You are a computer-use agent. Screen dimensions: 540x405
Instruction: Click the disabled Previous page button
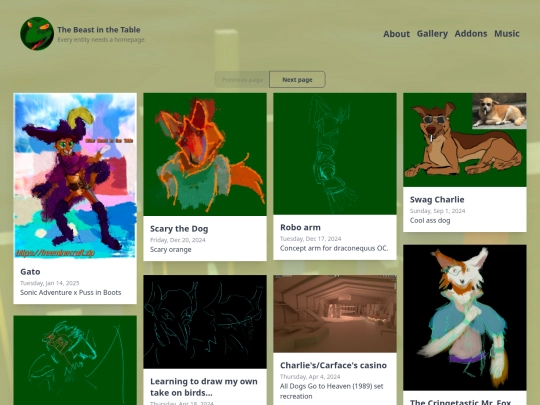pyautogui.click(x=242, y=80)
